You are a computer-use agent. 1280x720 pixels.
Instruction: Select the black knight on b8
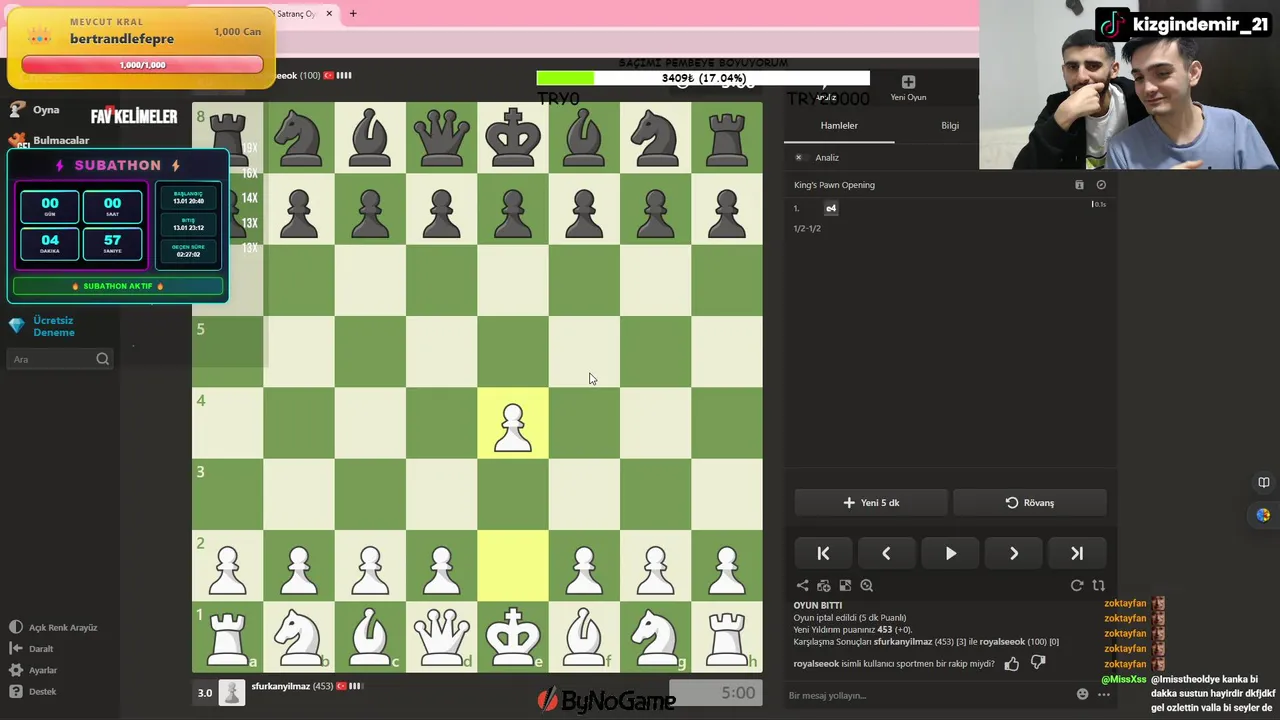click(299, 137)
